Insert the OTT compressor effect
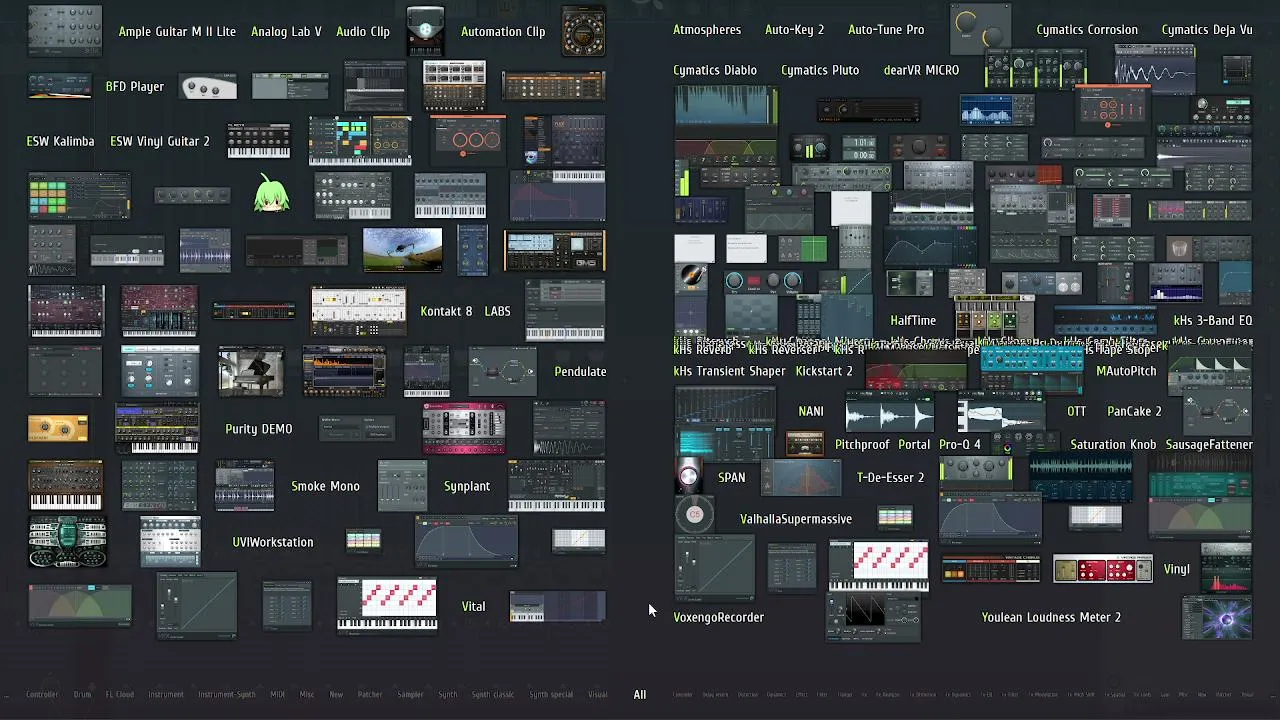Image resolution: width=1280 pixels, height=720 pixels. [x=1077, y=411]
